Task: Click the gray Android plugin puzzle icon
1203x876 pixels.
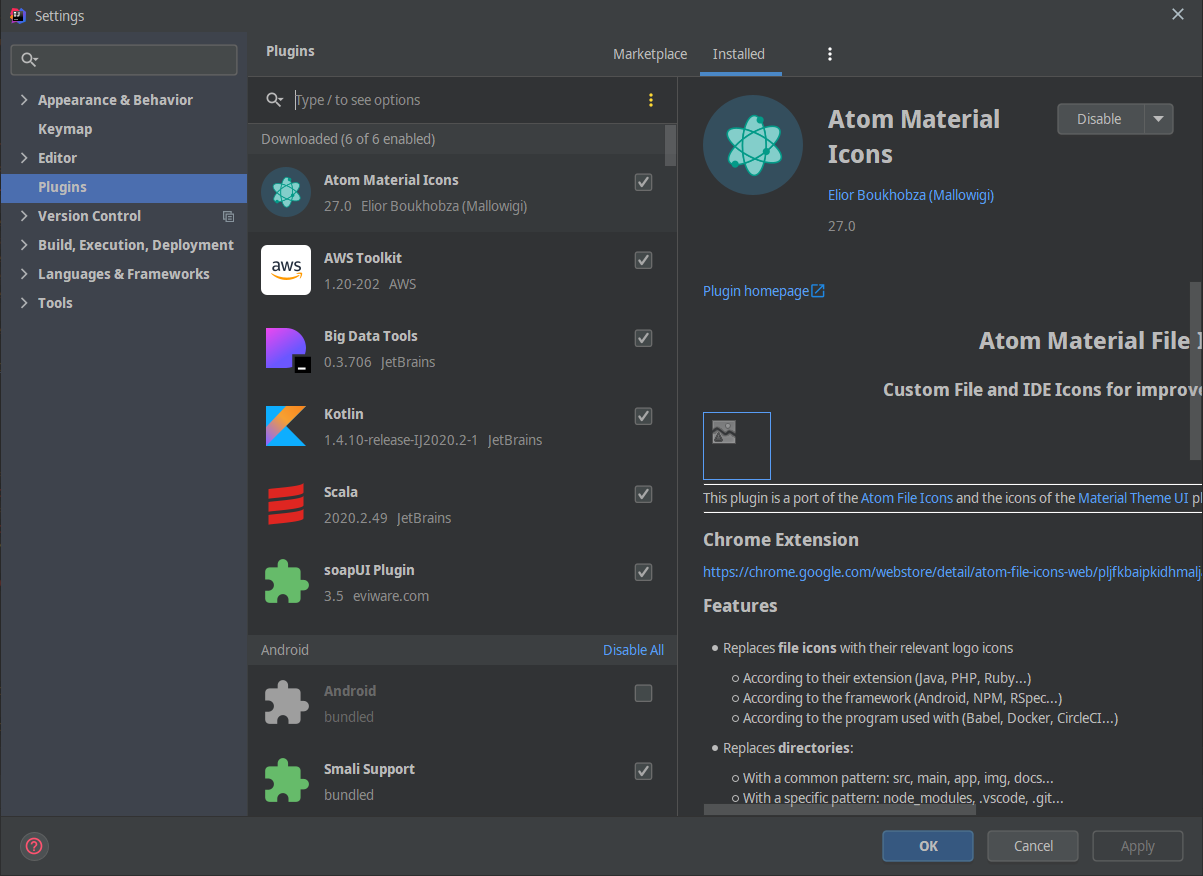Action: coord(286,703)
